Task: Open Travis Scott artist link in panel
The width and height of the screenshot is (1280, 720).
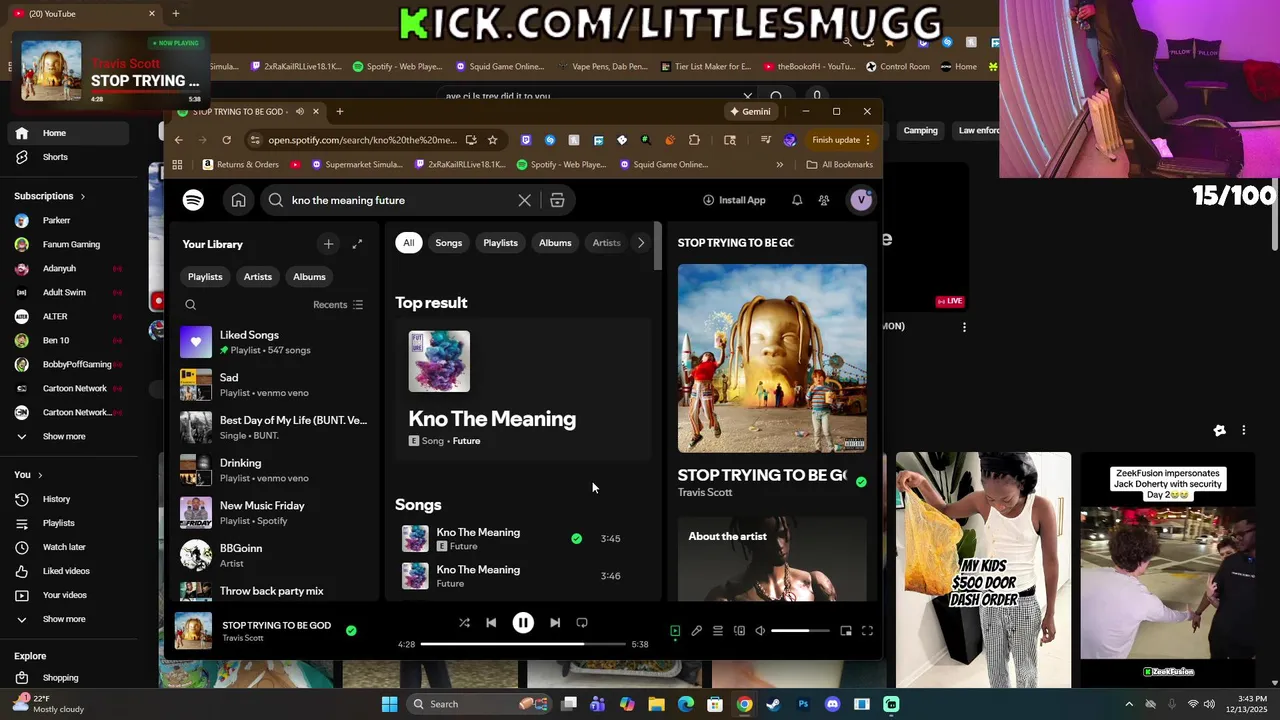Action: [705, 493]
